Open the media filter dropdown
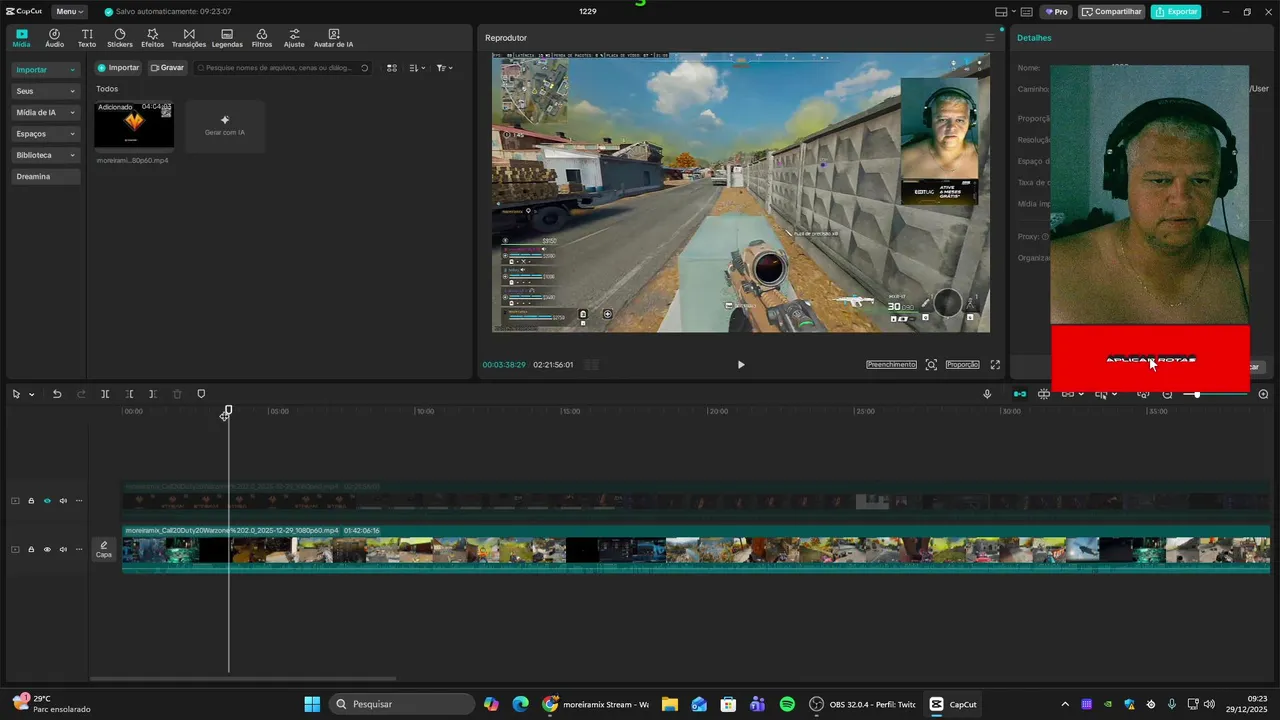The height and width of the screenshot is (720, 1280). [444, 68]
